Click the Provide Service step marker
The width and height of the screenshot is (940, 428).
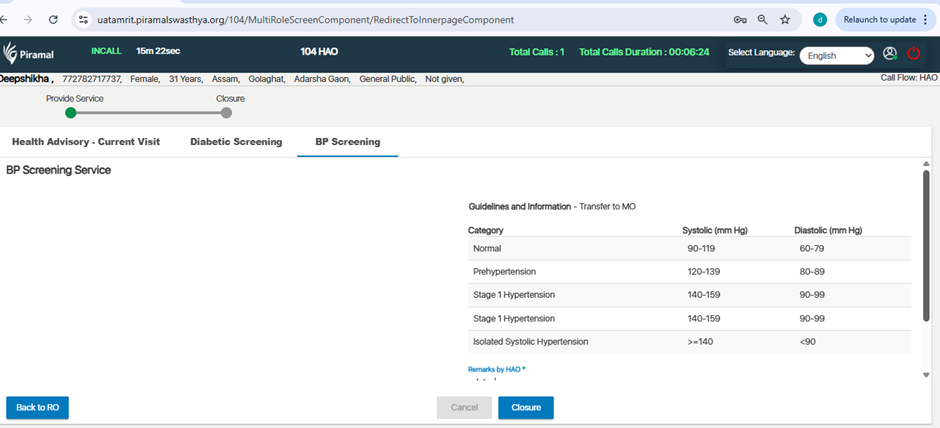coord(70,113)
